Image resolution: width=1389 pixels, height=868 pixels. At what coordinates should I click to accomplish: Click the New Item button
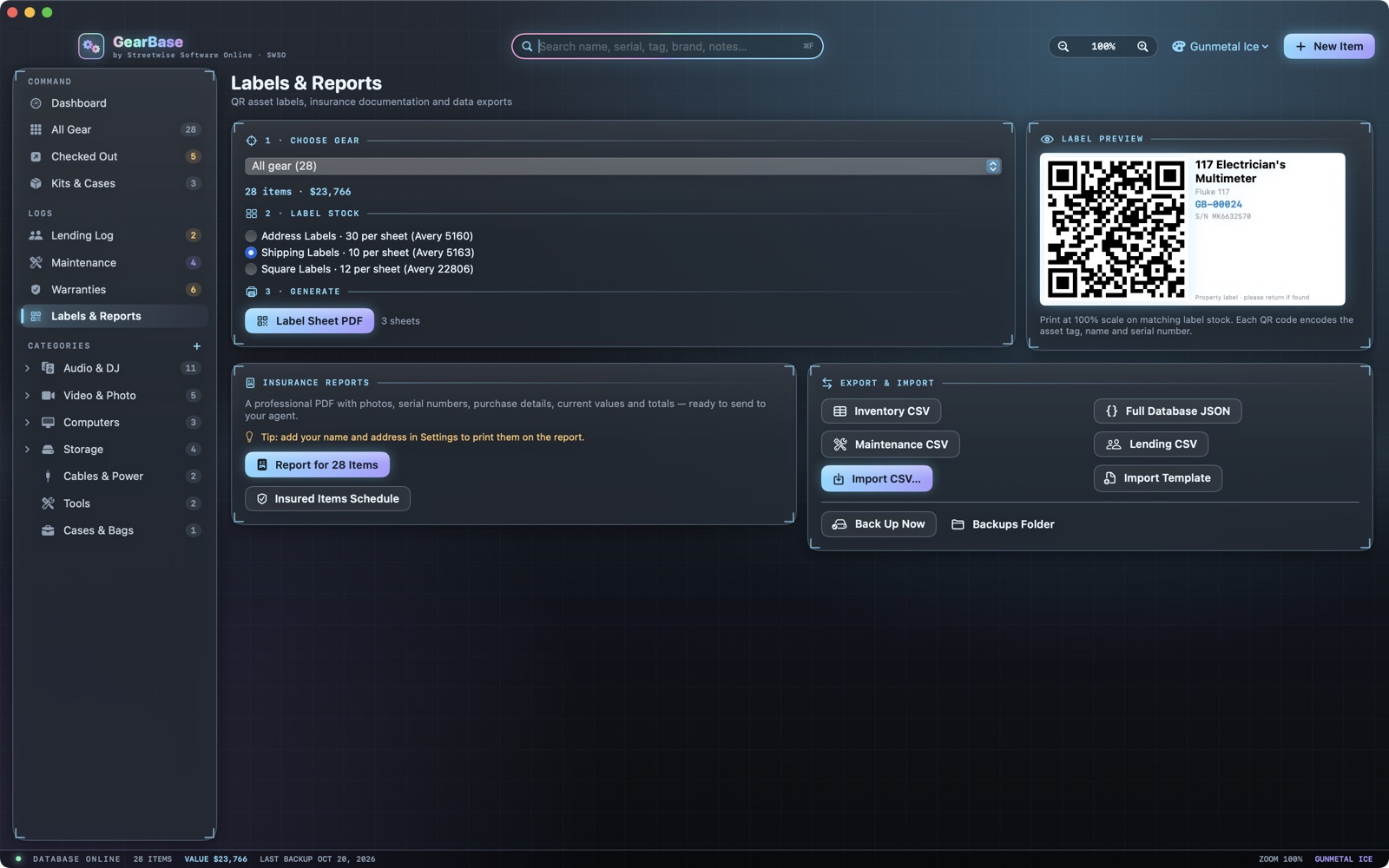pyautogui.click(x=1328, y=47)
